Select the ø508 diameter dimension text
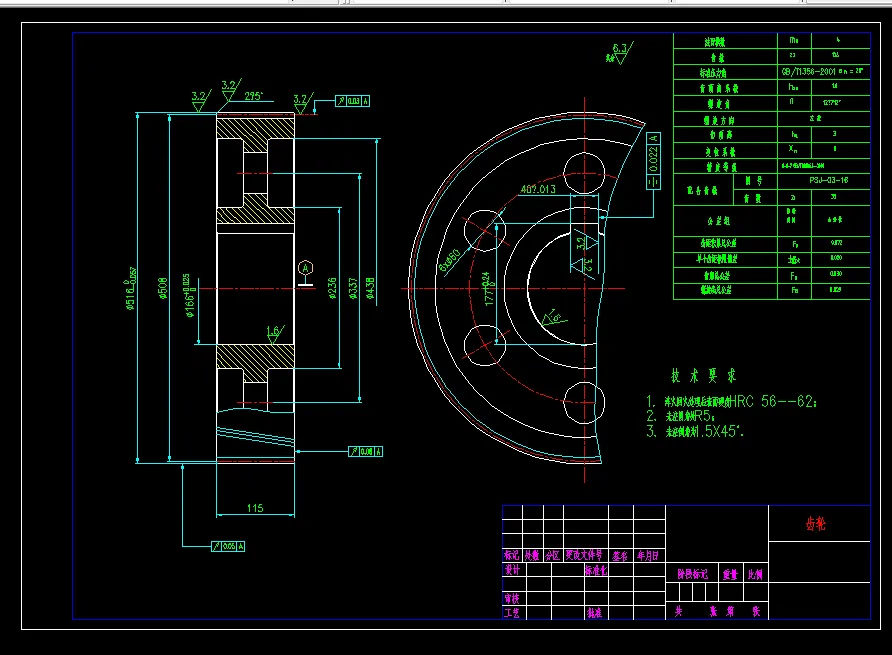The image size is (892, 655). (163, 288)
